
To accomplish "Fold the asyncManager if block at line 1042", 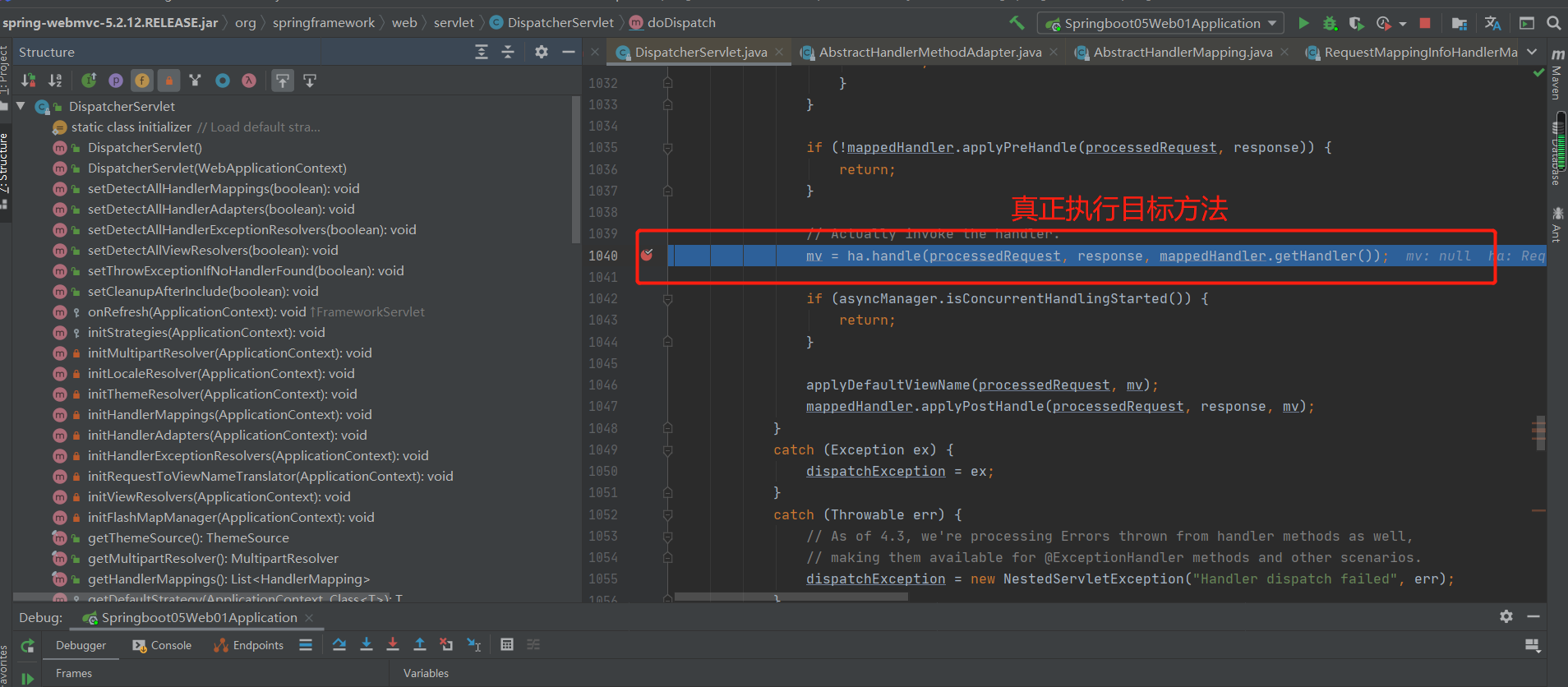I will pyautogui.click(x=667, y=299).
